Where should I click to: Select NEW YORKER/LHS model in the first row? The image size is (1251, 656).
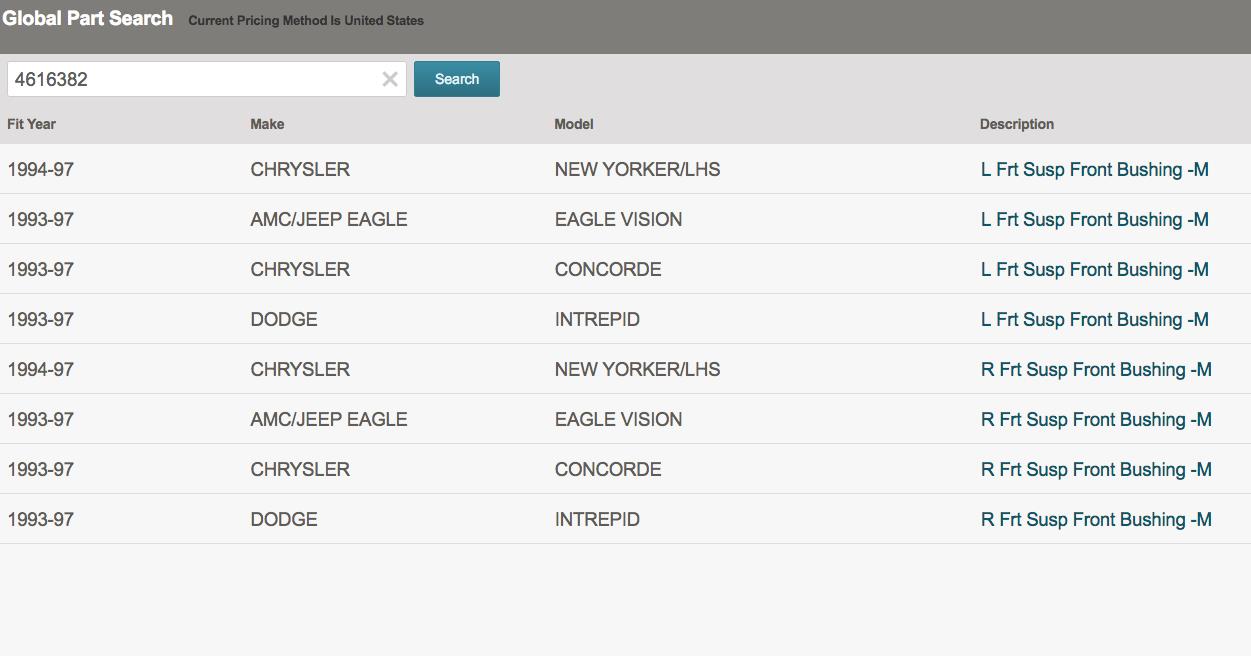[x=637, y=170]
